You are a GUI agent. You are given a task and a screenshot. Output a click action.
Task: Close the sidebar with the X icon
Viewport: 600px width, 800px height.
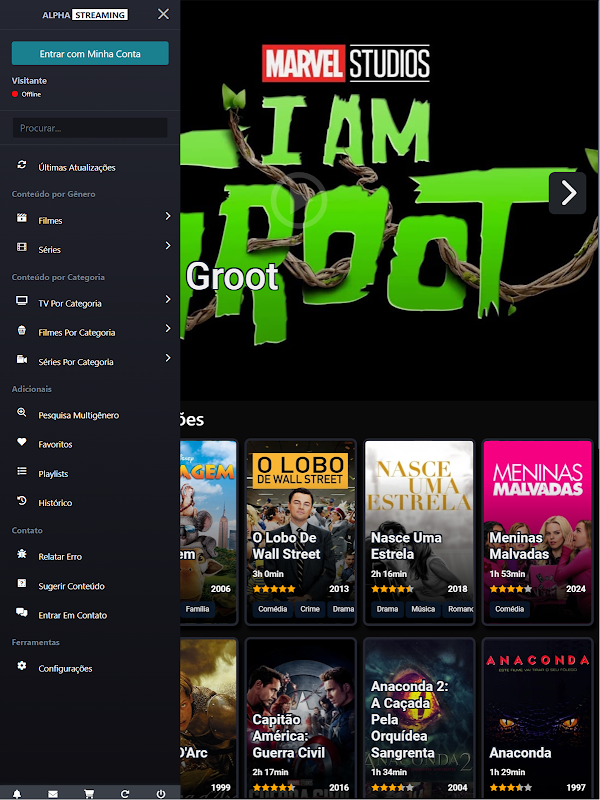point(163,14)
